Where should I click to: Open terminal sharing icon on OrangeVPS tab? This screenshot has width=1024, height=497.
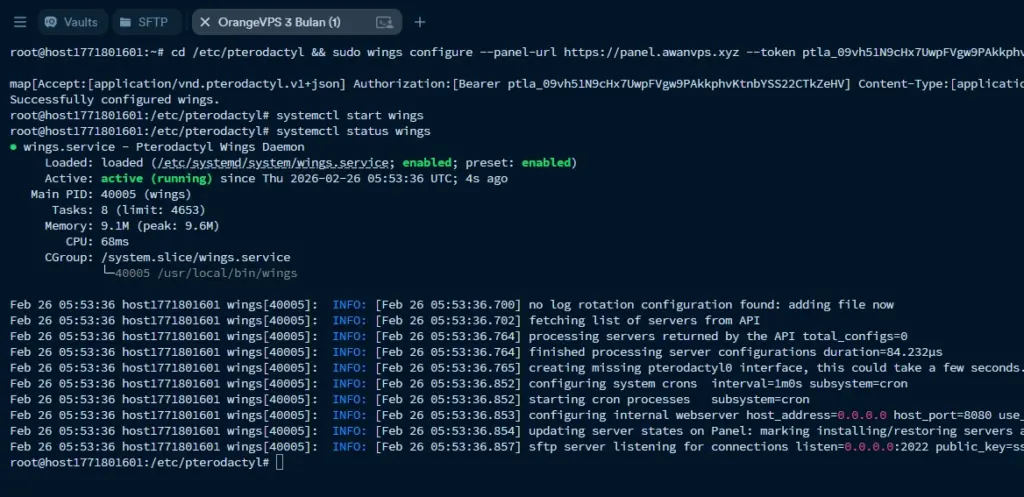tap(385, 22)
